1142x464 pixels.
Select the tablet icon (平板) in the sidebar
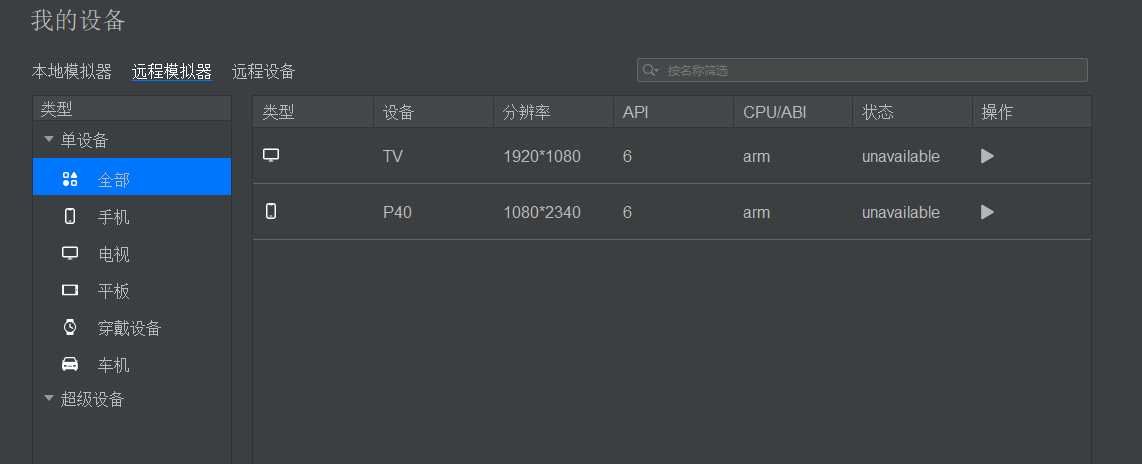(x=70, y=291)
